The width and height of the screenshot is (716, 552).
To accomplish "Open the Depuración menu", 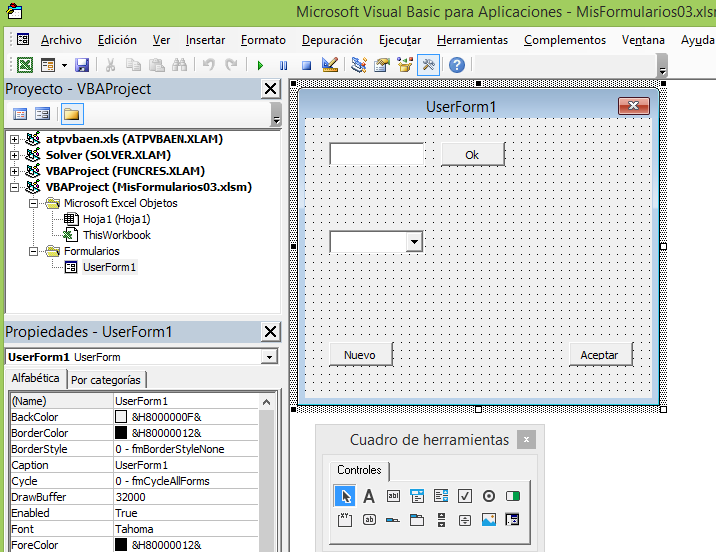I will (x=332, y=40).
